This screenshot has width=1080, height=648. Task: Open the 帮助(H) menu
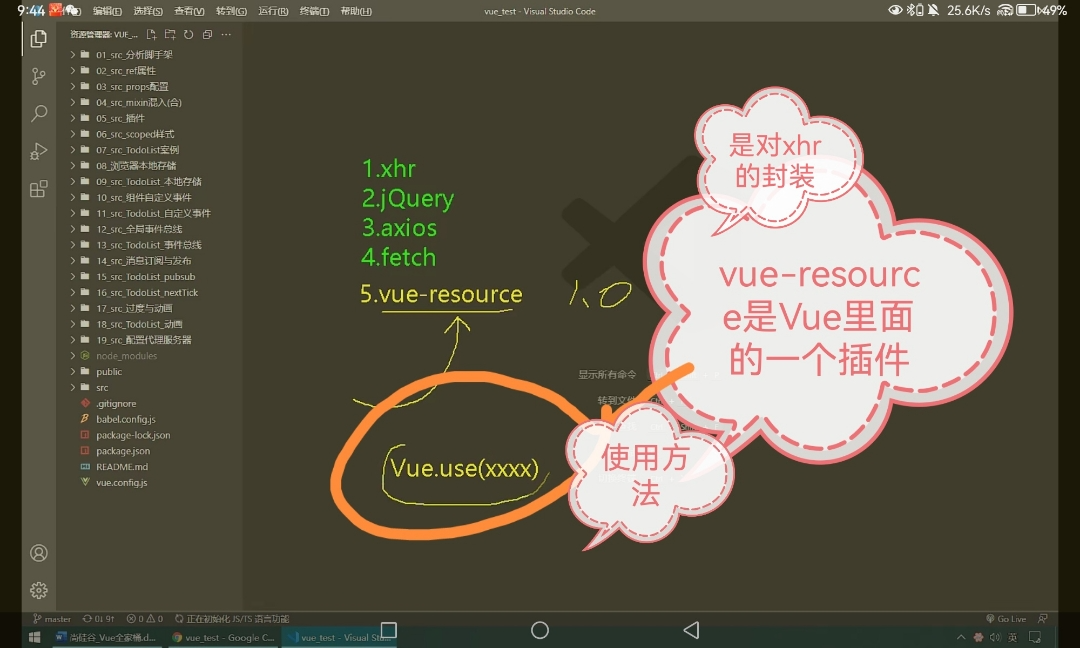click(x=356, y=11)
